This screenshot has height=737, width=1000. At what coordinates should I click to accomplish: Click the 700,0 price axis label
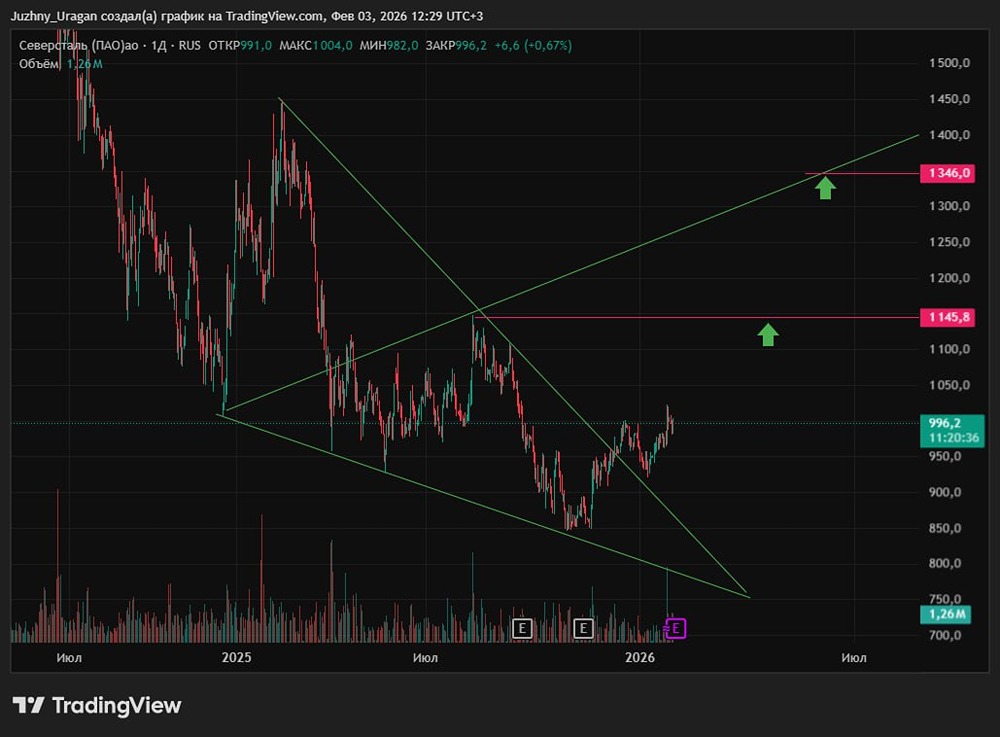(945, 635)
